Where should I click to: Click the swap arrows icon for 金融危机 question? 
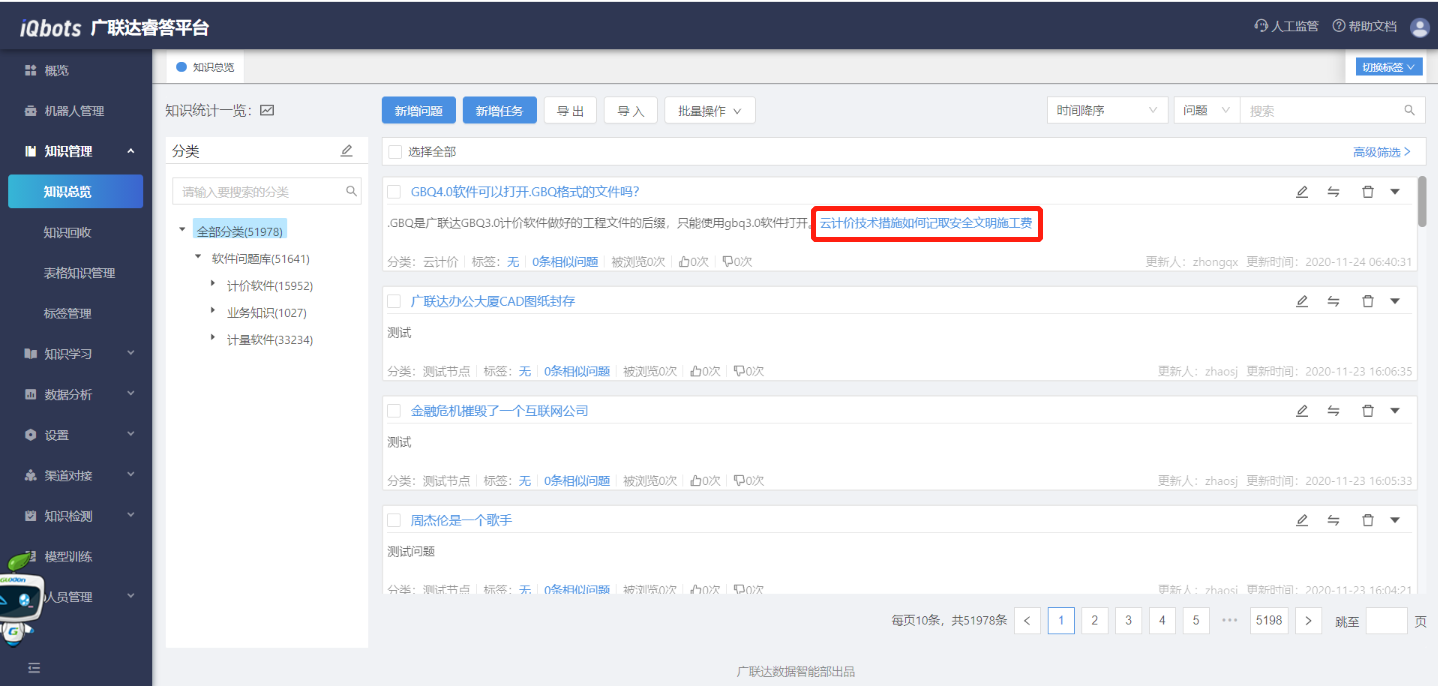click(x=1333, y=411)
